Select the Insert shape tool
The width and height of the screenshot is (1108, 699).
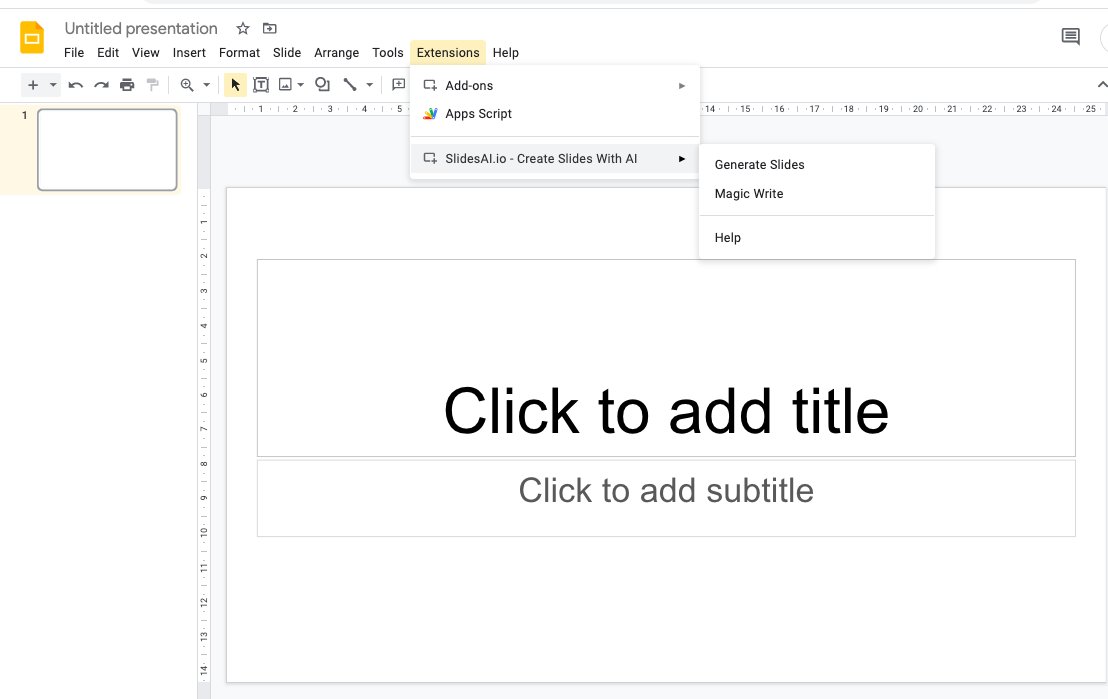[x=322, y=85]
